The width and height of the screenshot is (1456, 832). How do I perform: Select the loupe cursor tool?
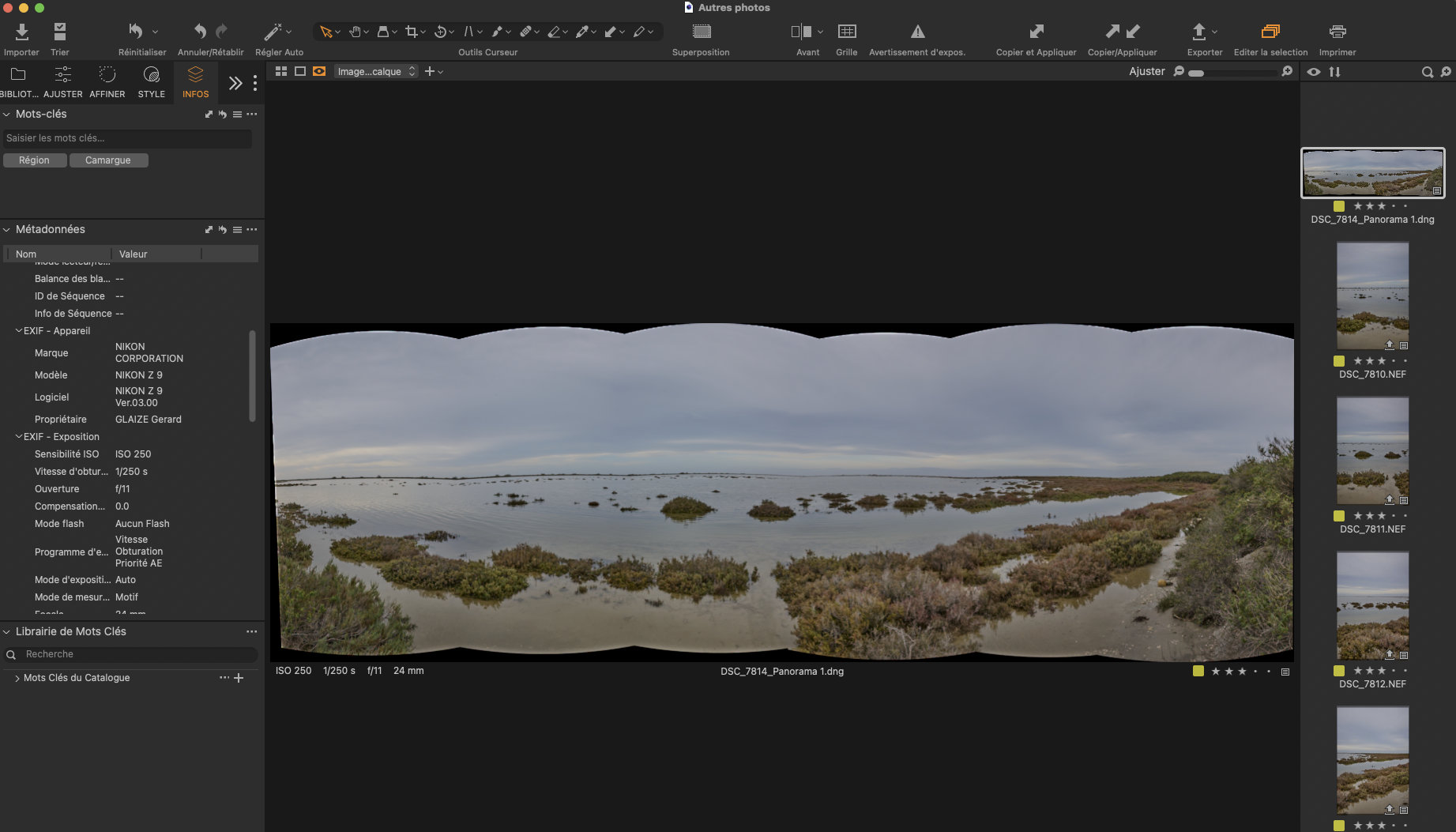pos(383,32)
